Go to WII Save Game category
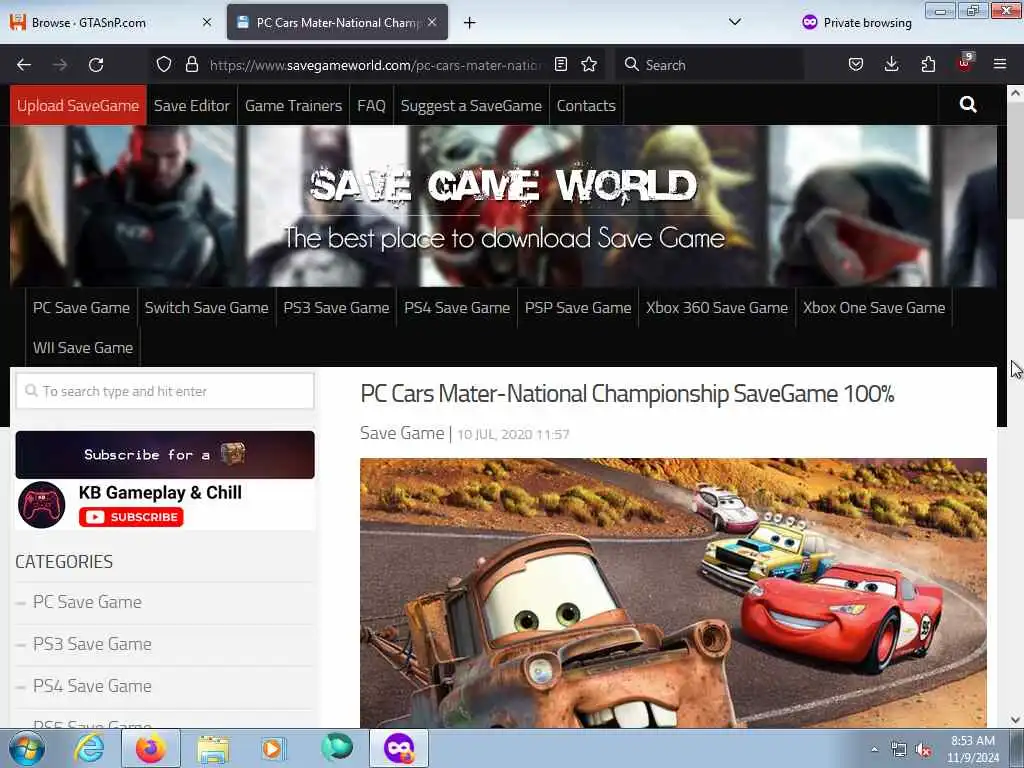Viewport: 1024px width, 768px height. 83,347
